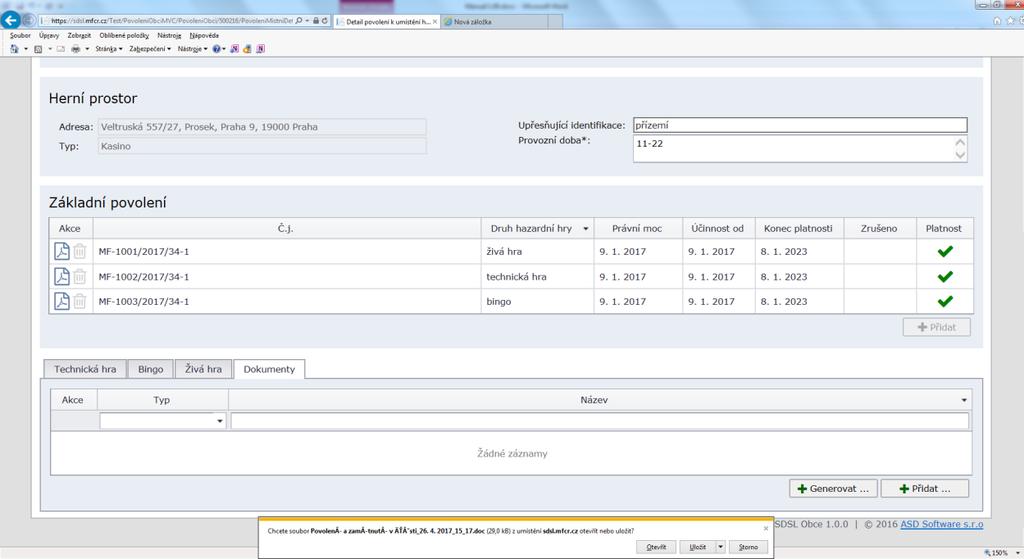Refresh the page from the address bar
This screenshot has height=559, width=1024.
pos(325,21)
